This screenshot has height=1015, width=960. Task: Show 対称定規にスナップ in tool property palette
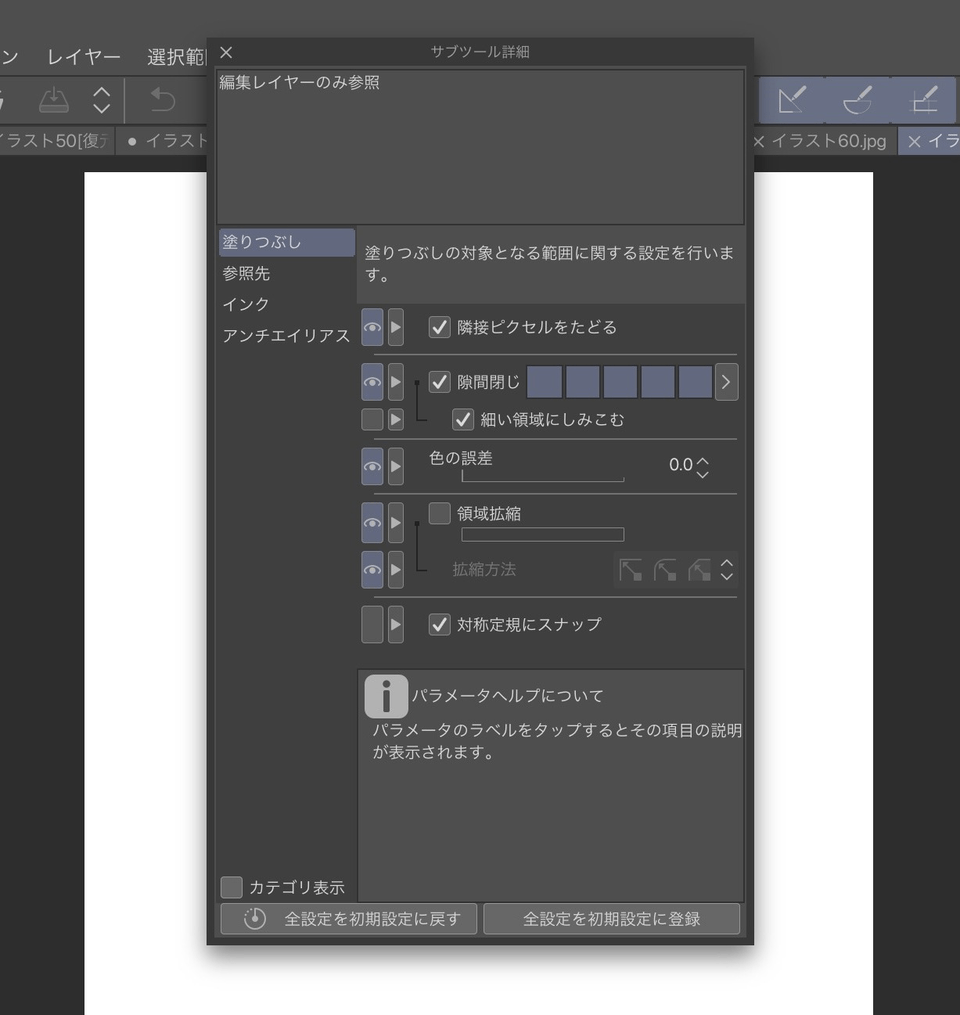click(x=372, y=625)
